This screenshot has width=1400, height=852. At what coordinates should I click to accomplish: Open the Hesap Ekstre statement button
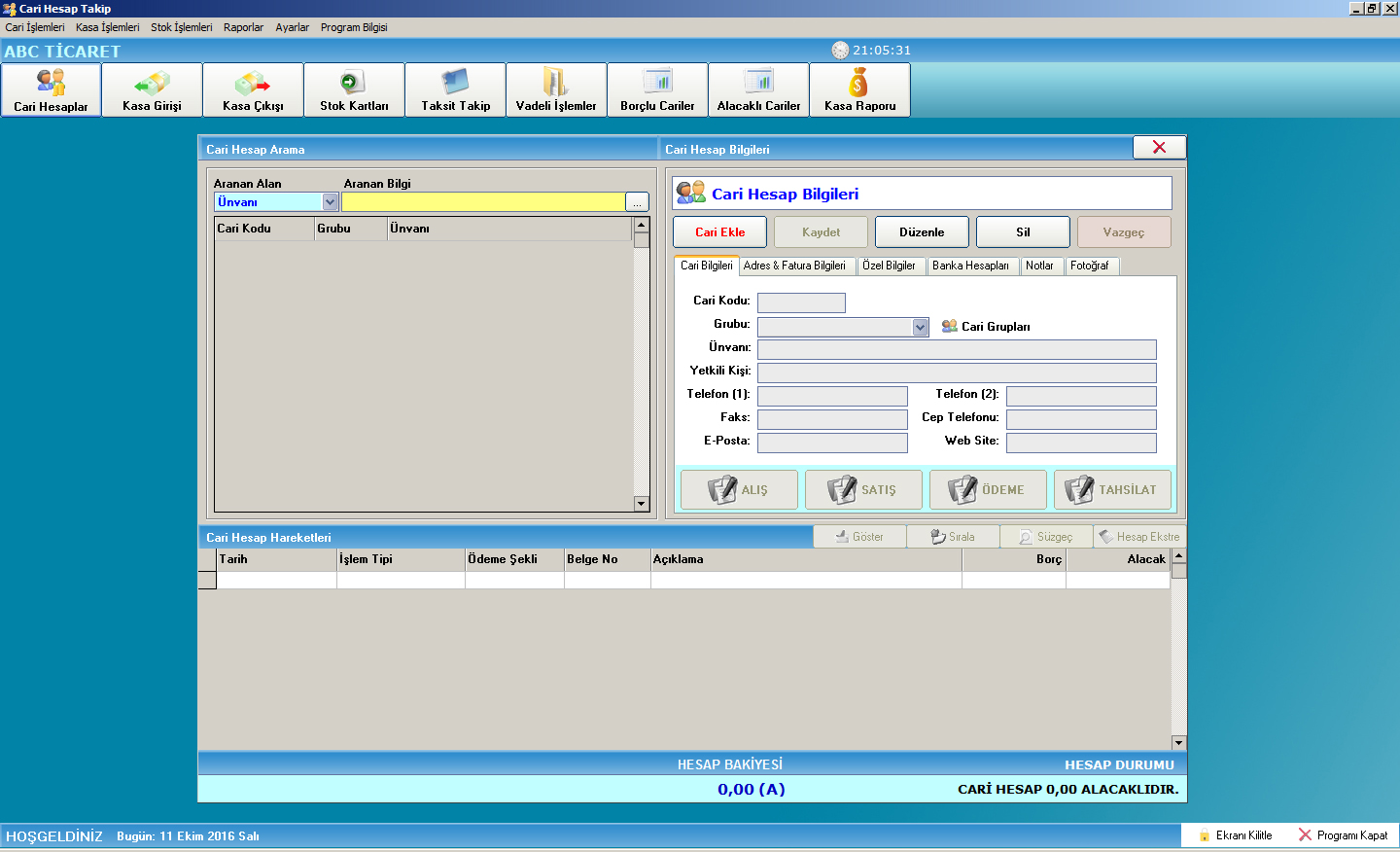pos(1139,537)
